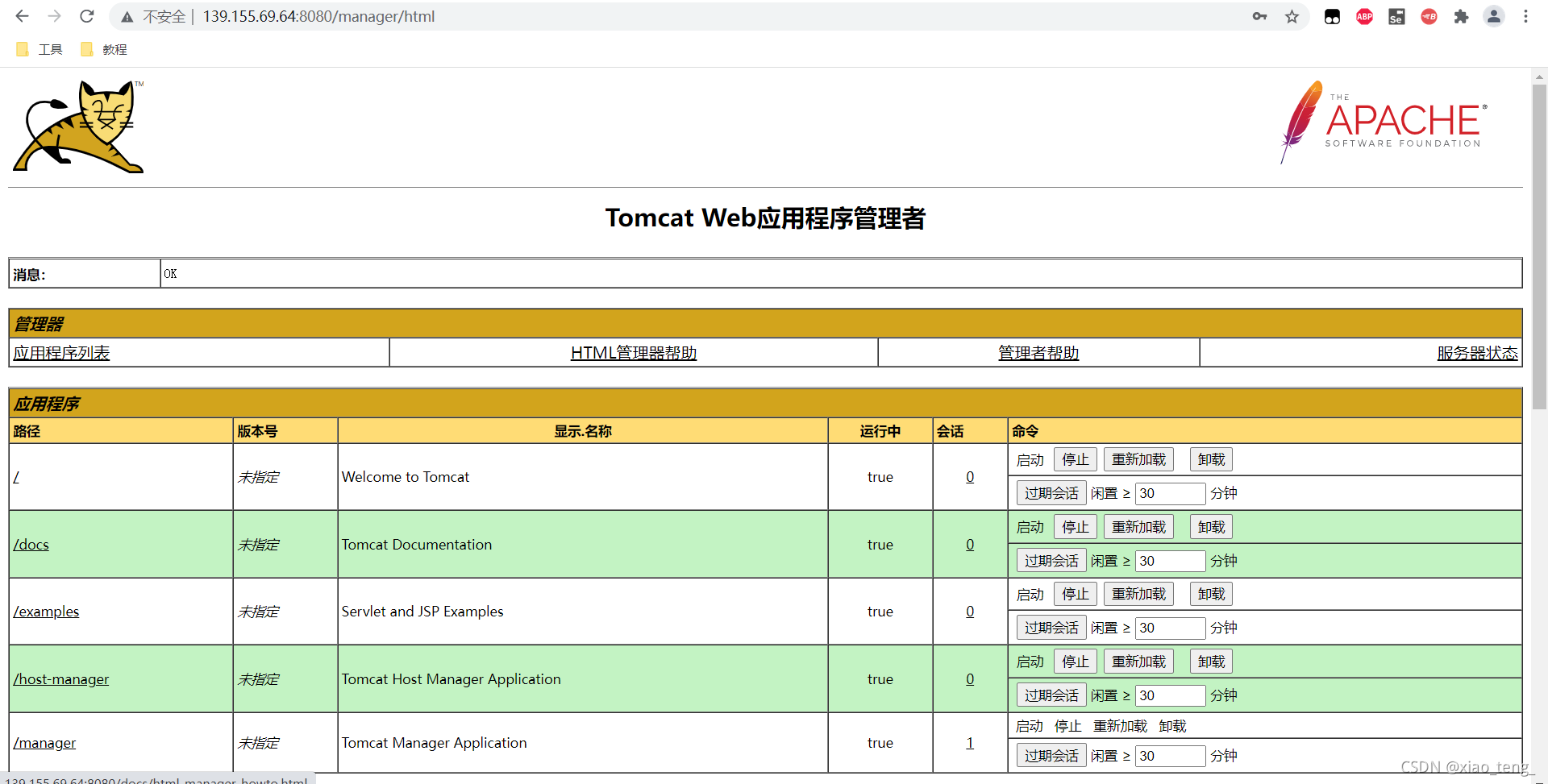Go back with the browser back arrow
The image size is (1548, 784).
(22, 16)
